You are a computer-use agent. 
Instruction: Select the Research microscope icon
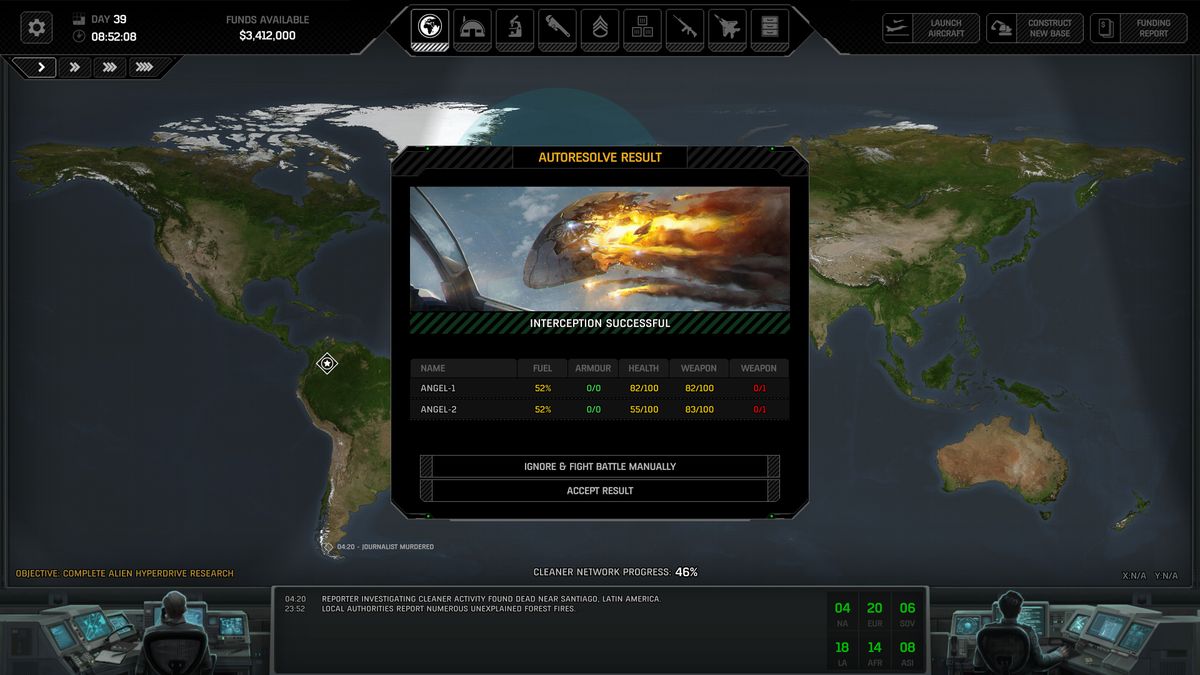coord(514,28)
